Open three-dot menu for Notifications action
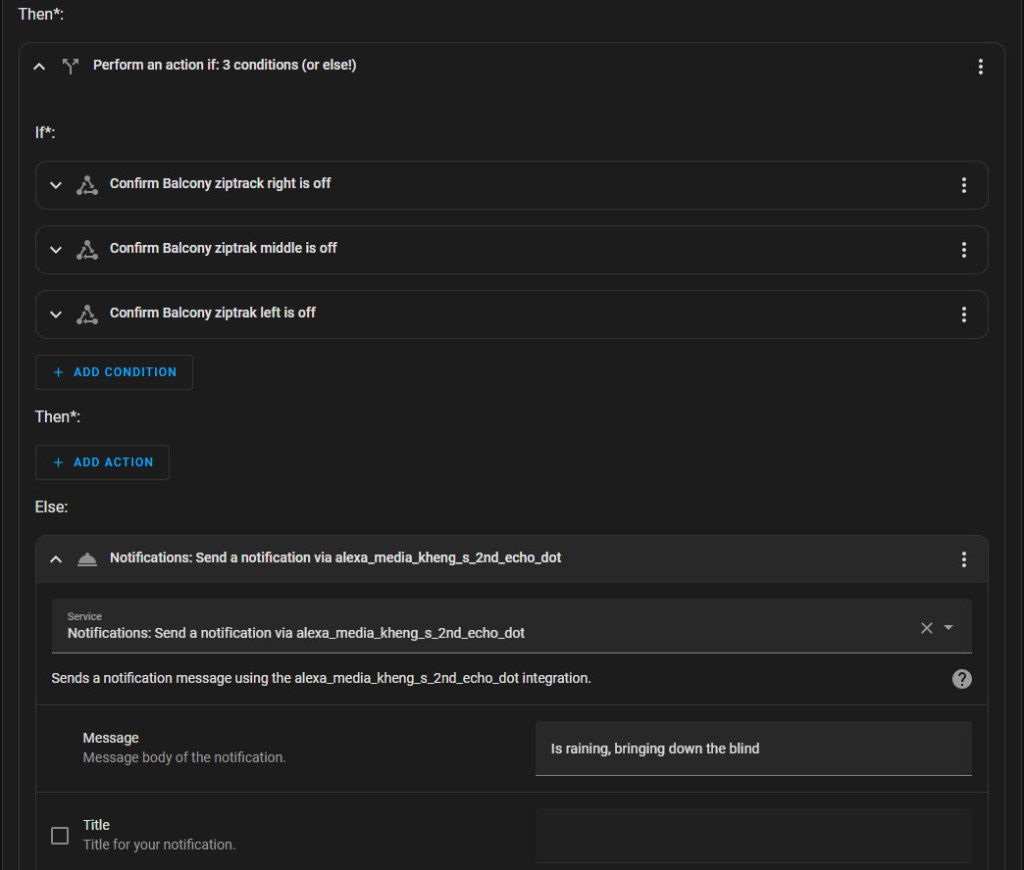This screenshot has width=1024, height=870. (x=963, y=559)
